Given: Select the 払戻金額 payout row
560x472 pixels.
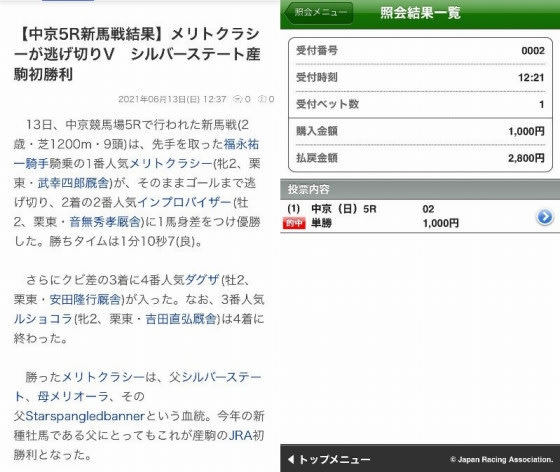Looking at the screenshot, I should coord(420,158).
